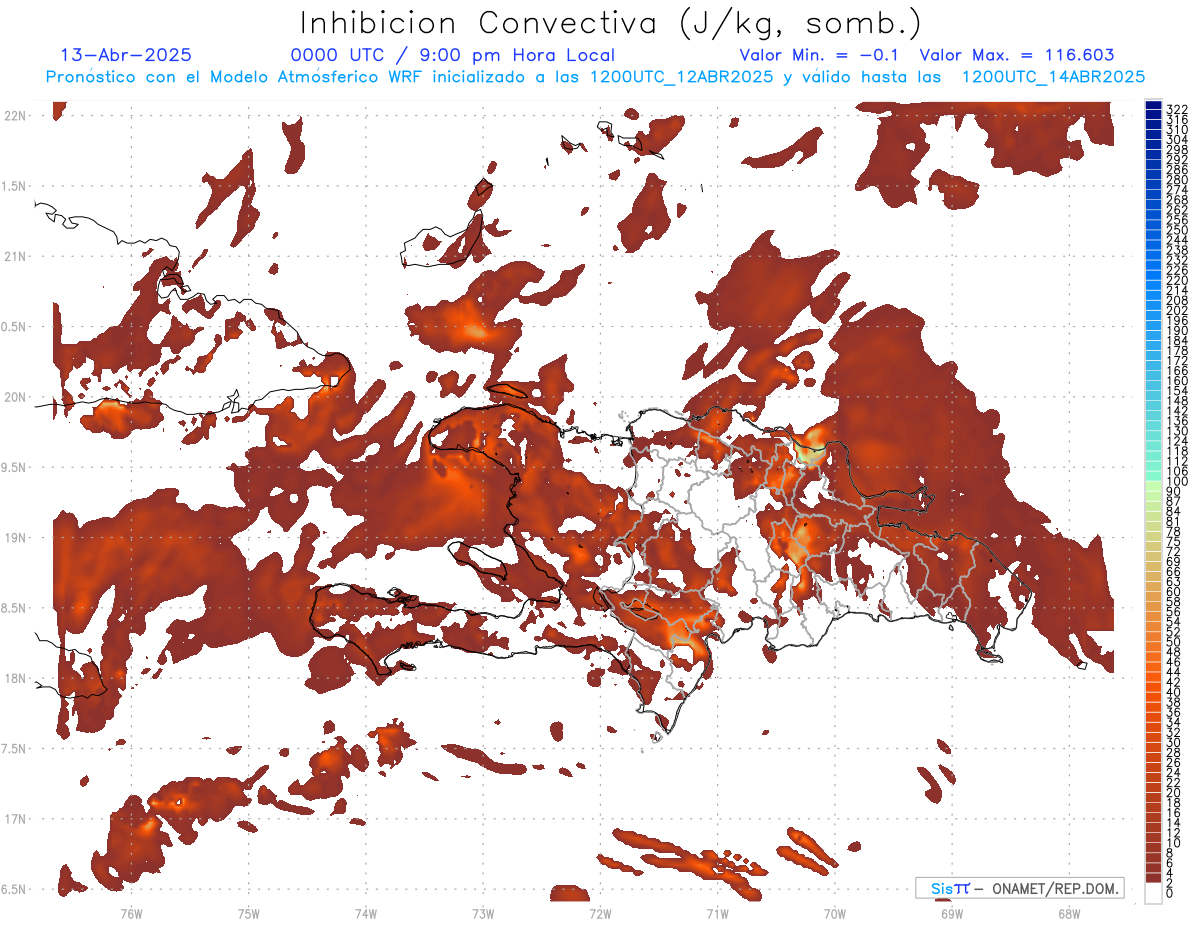
Task: Select the pale green swatch beside 100
Action: point(1153,486)
